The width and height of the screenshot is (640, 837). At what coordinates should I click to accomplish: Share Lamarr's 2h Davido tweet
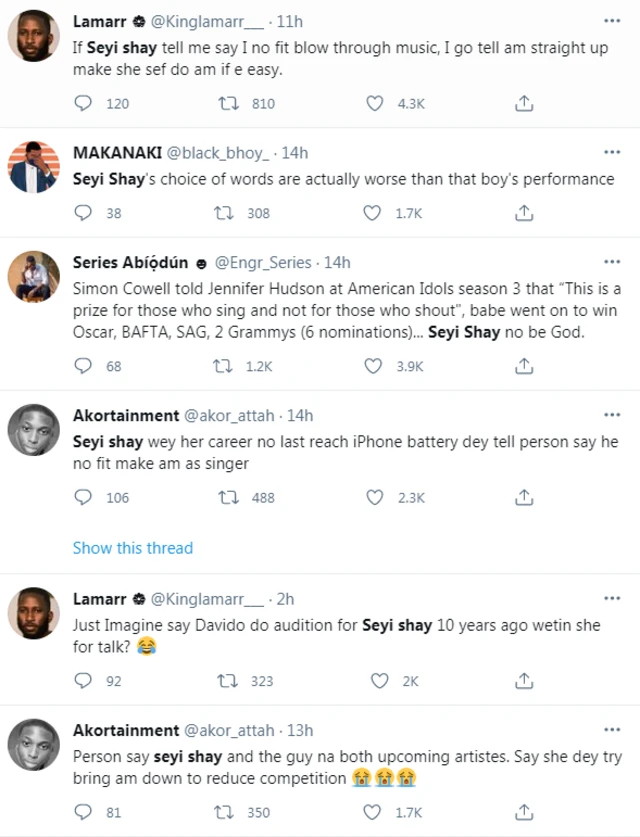tap(523, 681)
